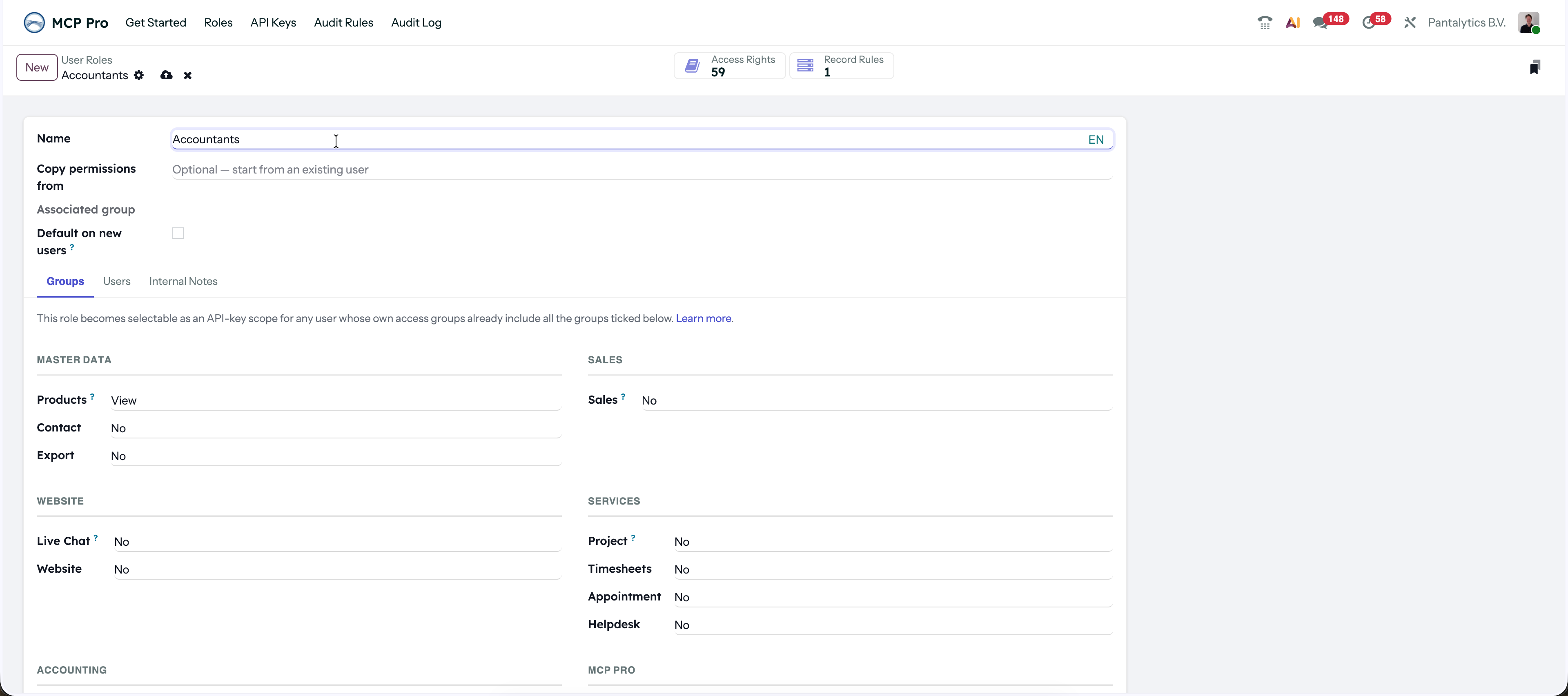Viewport: 1568px width, 696px height.
Task: Click the MCP Pro app title
Action: tap(80, 23)
